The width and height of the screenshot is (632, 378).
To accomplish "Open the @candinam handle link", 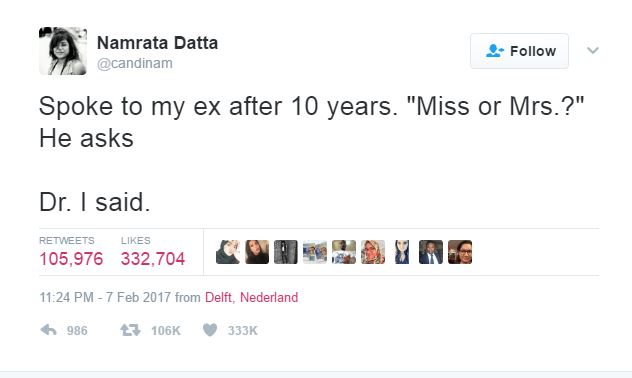I will point(135,63).
